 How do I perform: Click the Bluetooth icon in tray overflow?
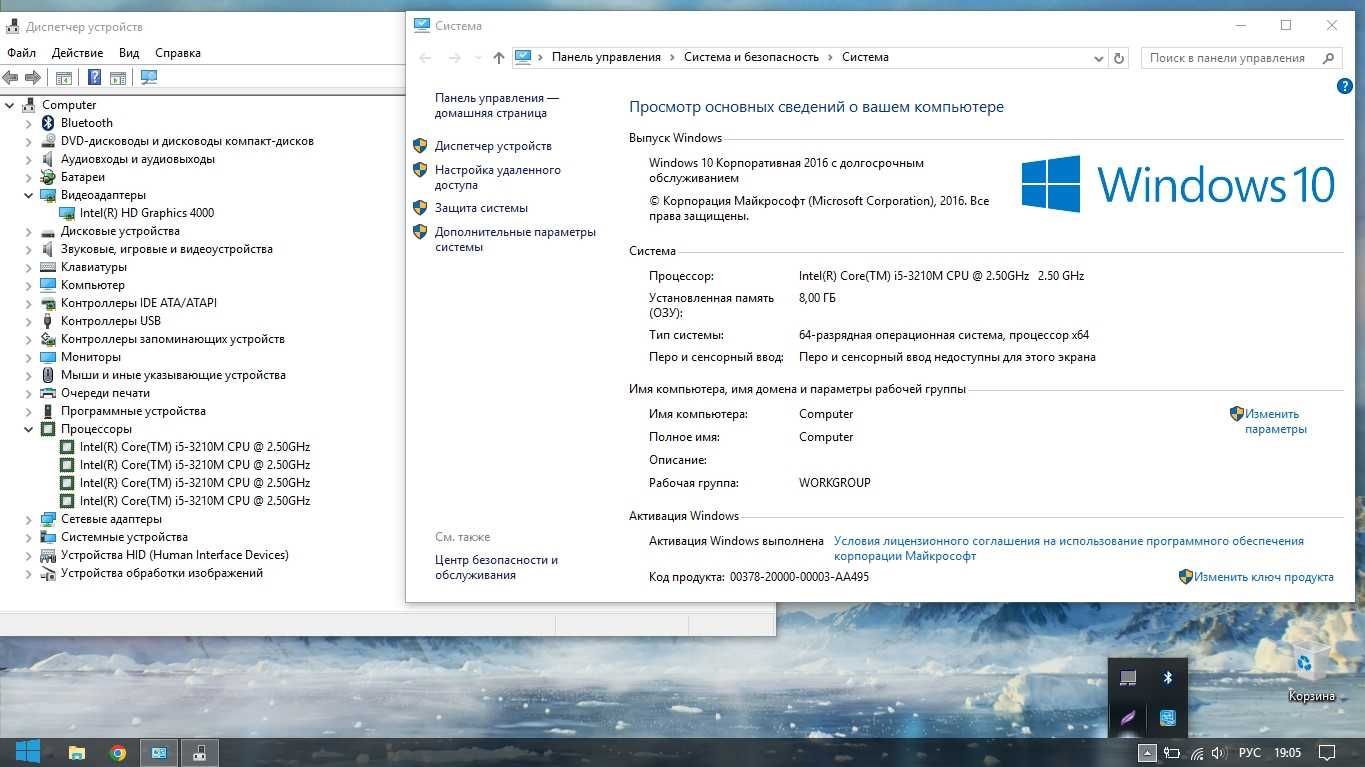click(1167, 677)
